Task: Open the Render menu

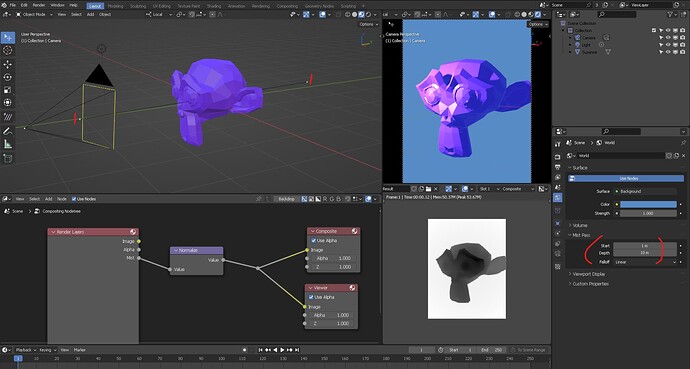Action: pyautogui.click(x=39, y=5)
